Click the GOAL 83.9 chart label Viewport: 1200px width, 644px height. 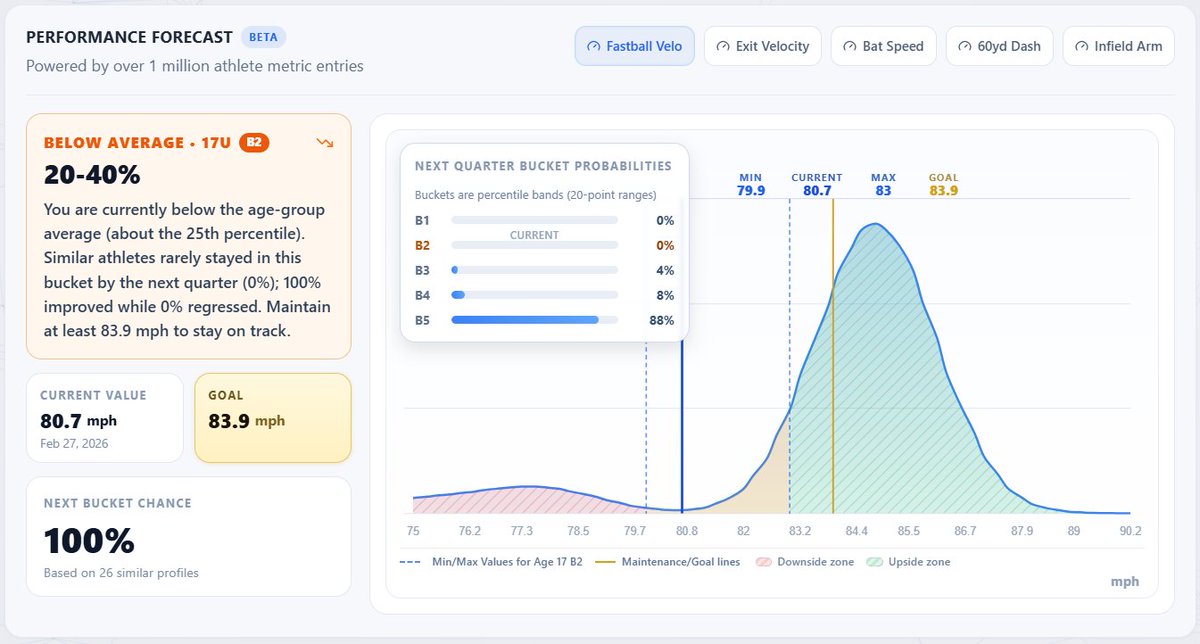[943, 184]
